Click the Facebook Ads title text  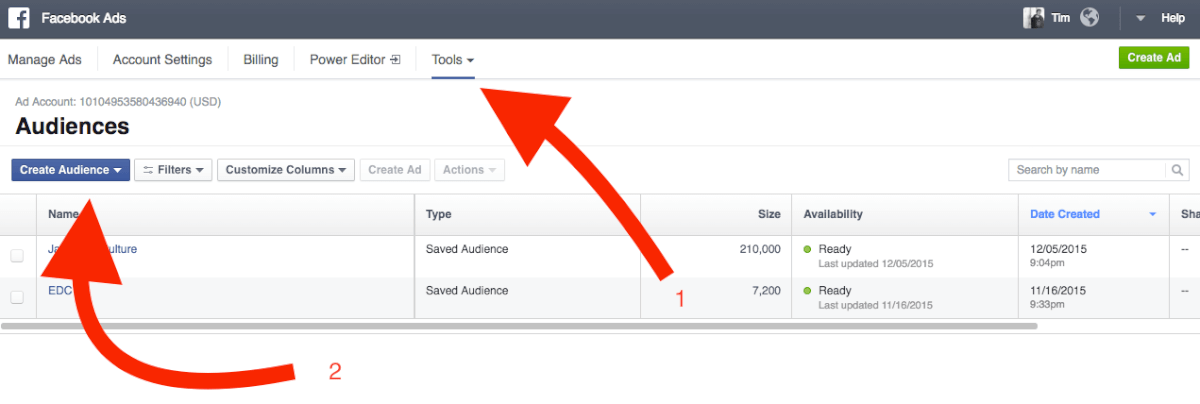84,18
